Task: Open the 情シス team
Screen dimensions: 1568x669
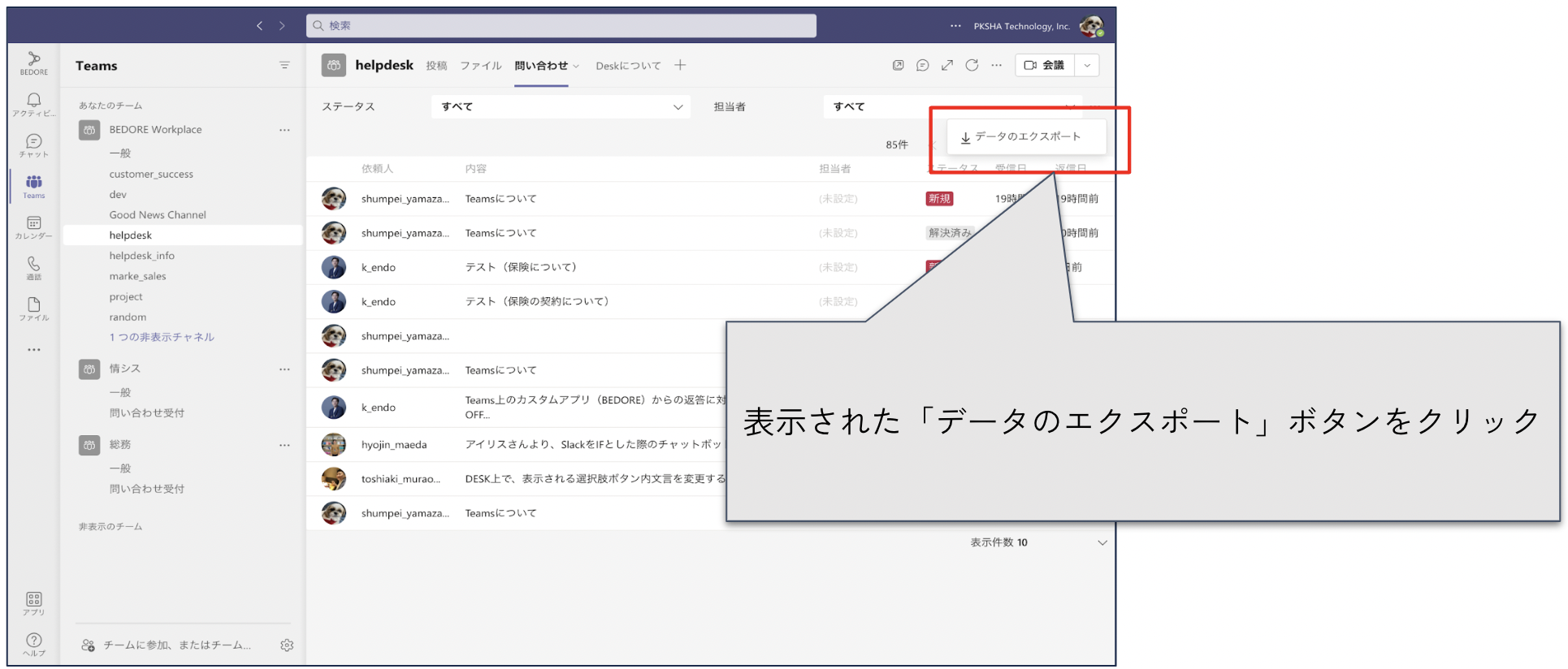Action: tap(125, 369)
